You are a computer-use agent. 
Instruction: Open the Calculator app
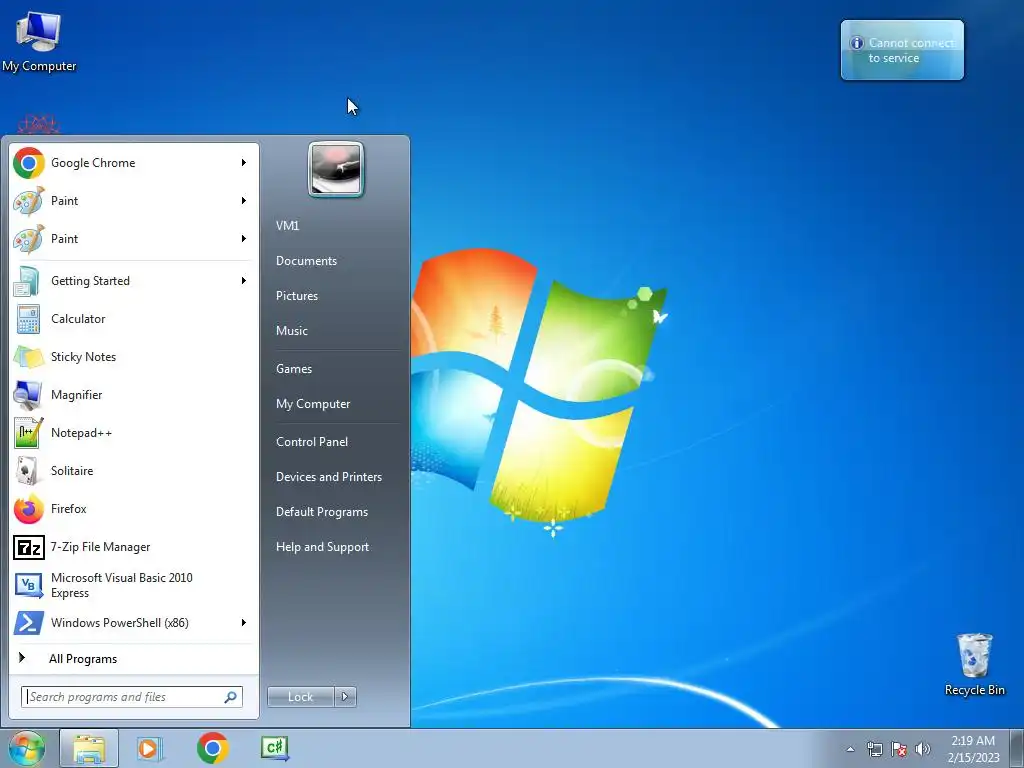coord(133,319)
